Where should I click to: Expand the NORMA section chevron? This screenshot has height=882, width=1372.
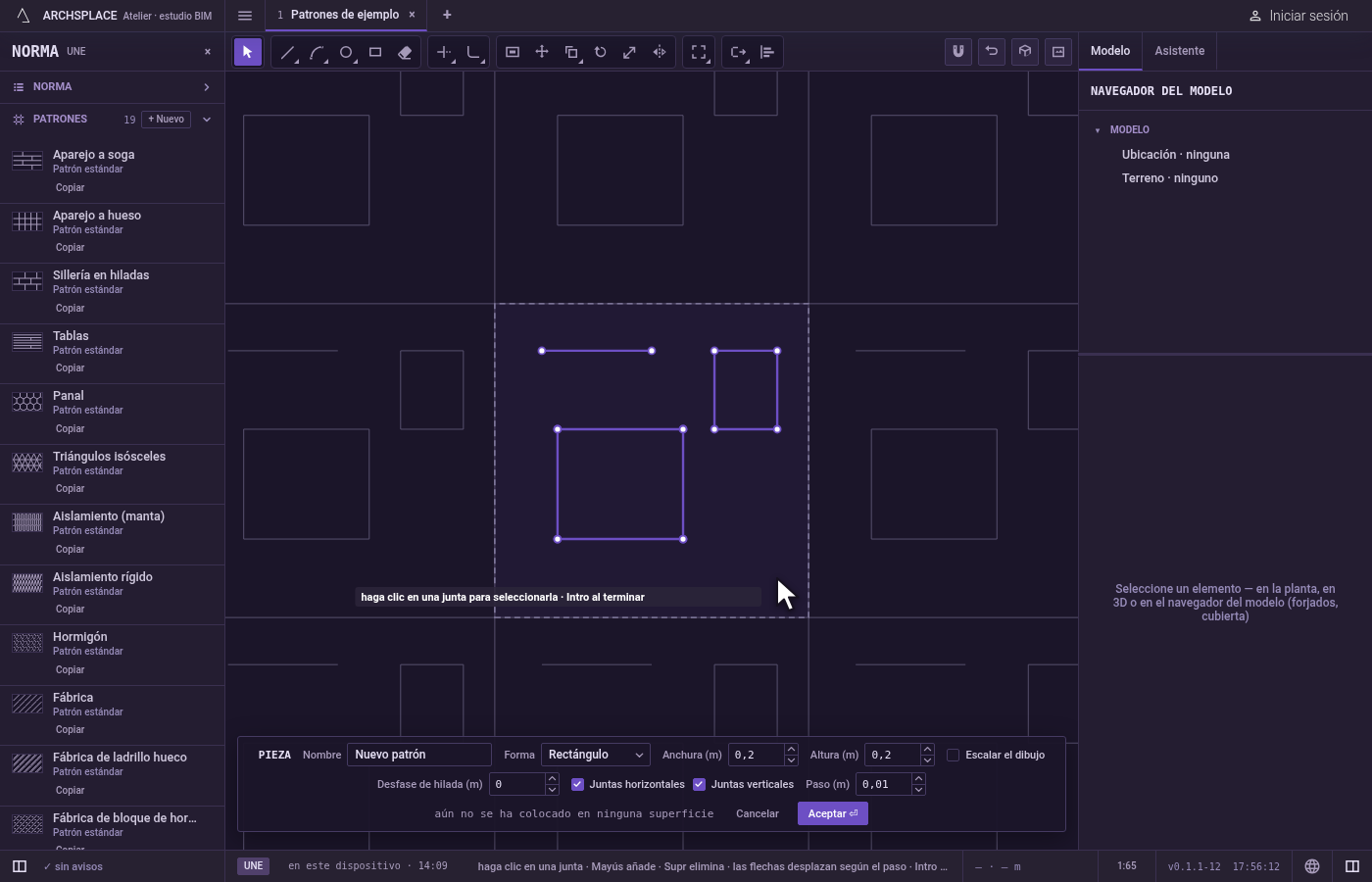tap(206, 87)
